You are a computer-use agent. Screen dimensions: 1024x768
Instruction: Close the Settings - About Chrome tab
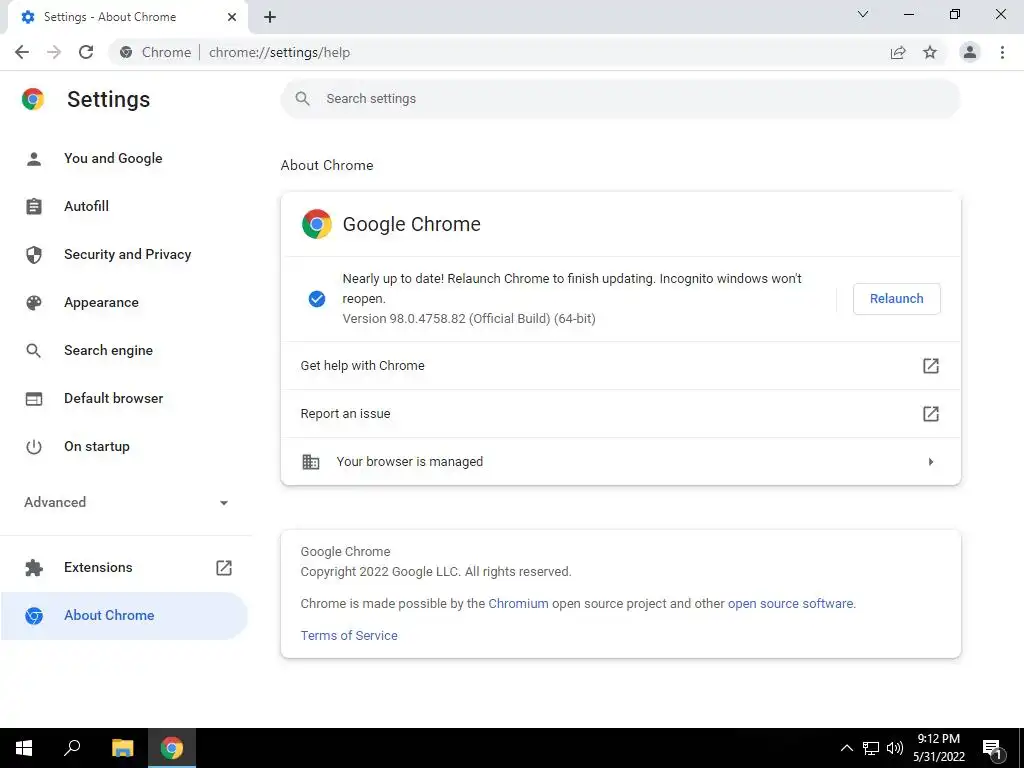tap(232, 17)
